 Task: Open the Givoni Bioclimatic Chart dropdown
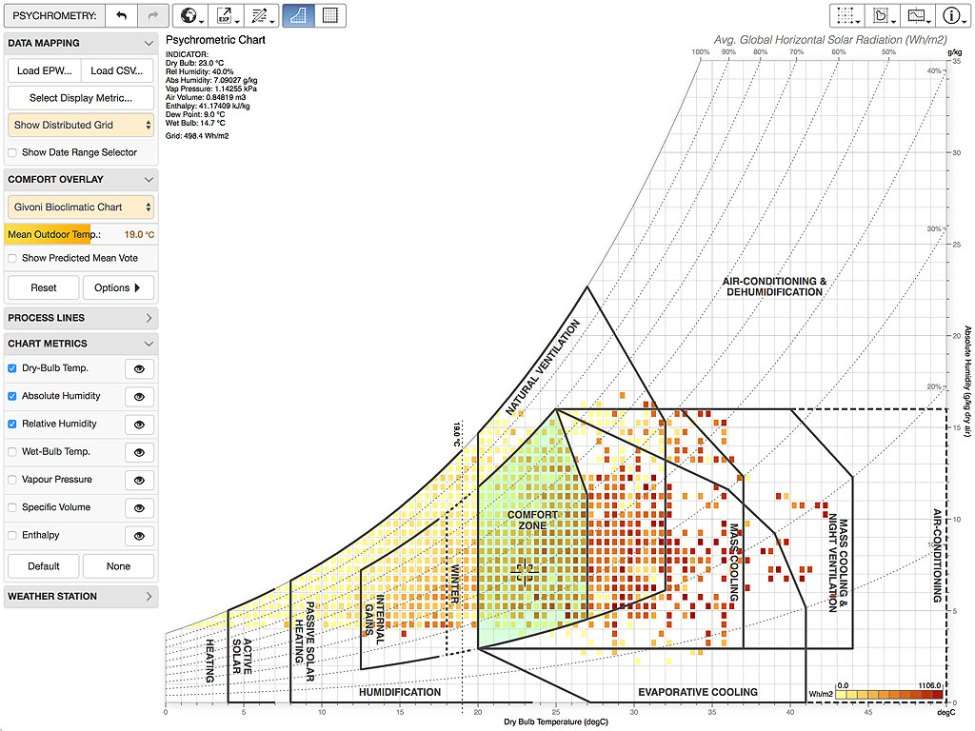coord(80,206)
